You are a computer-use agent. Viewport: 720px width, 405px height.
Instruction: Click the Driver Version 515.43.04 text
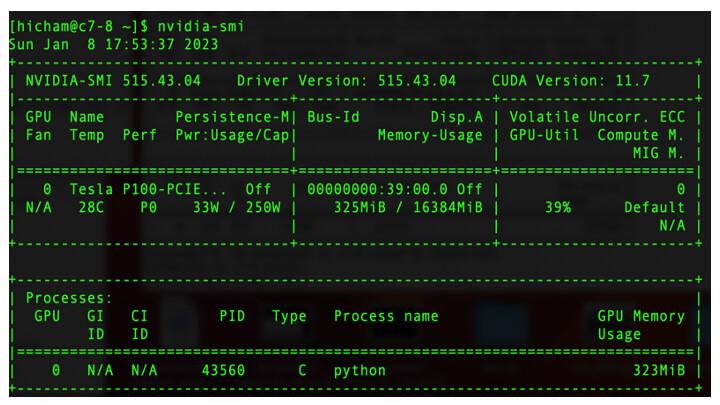coord(346,80)
